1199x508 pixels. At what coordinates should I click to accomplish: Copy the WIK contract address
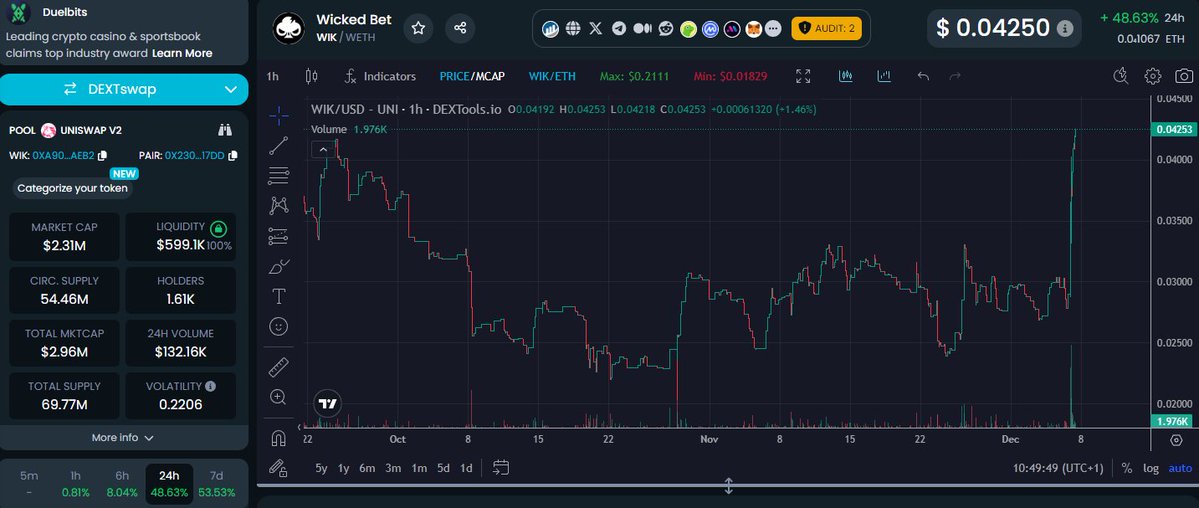(x=102, y=155)
